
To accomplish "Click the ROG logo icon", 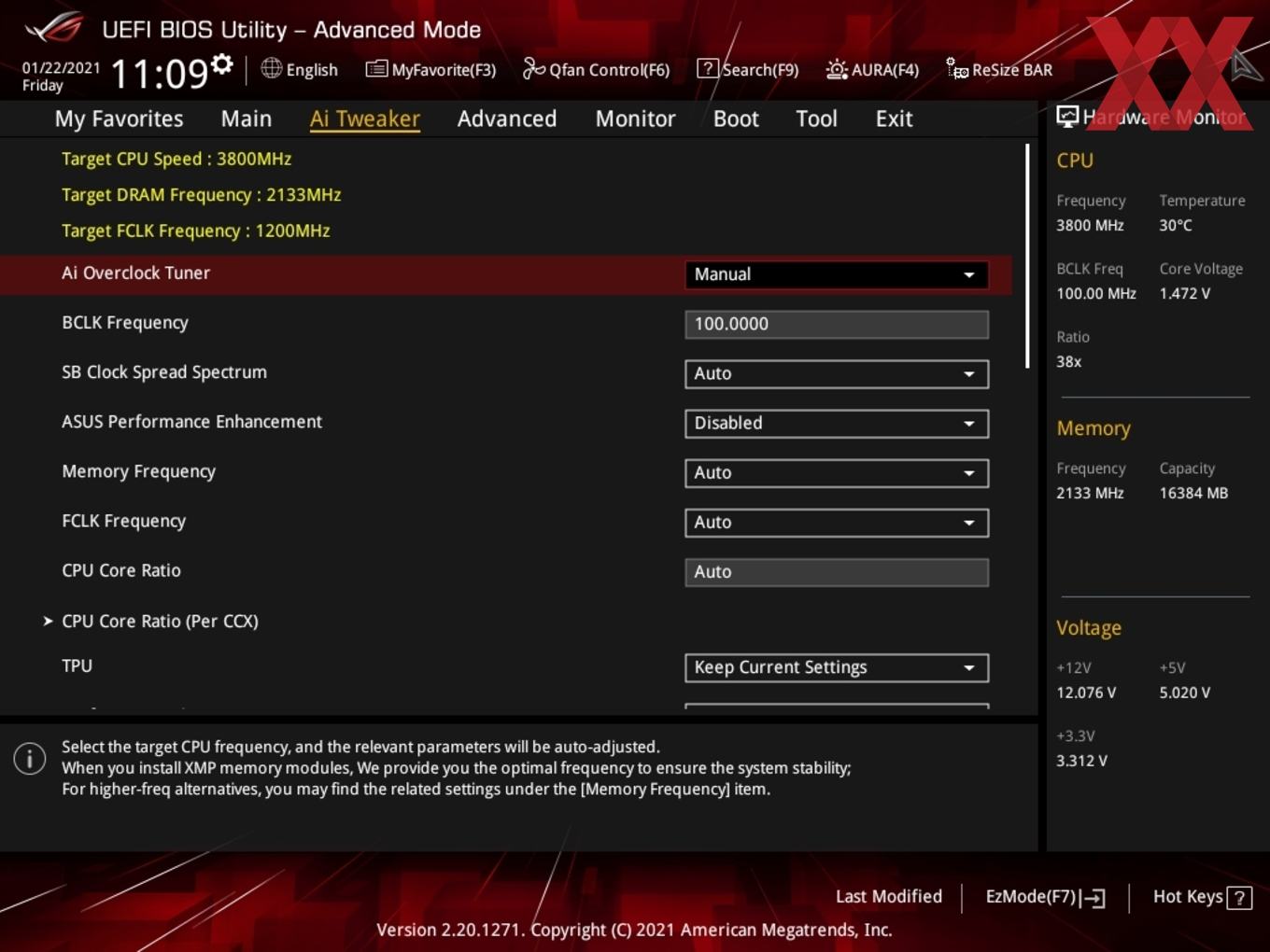I will (x=54, y=28).
